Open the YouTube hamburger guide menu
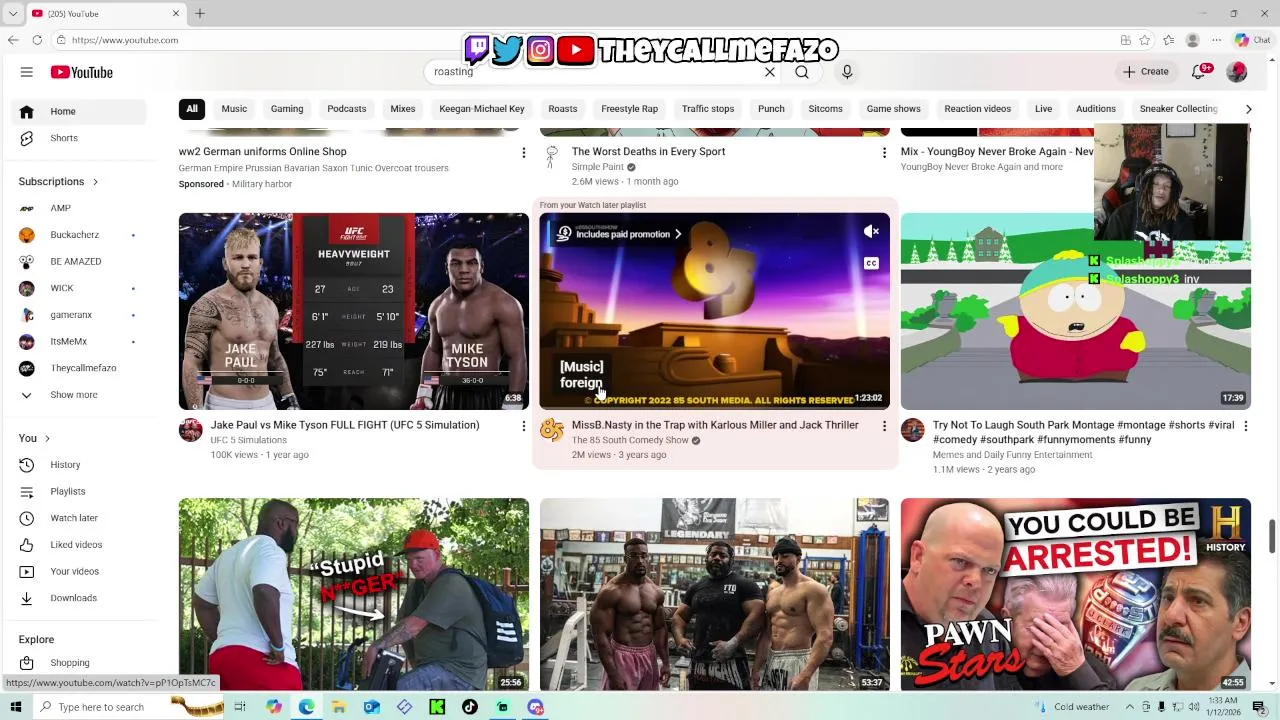The image size is (1280, 720). (27, 72)
